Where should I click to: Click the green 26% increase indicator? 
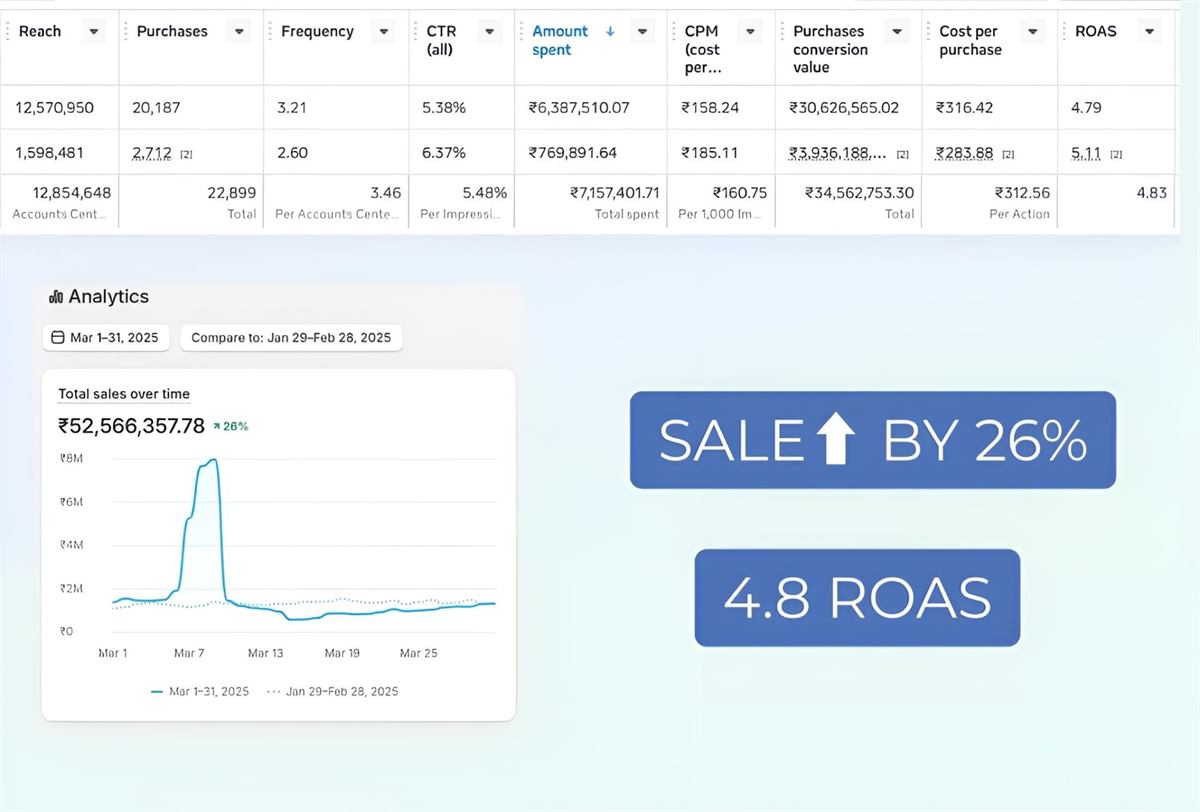tap(232, 425)
